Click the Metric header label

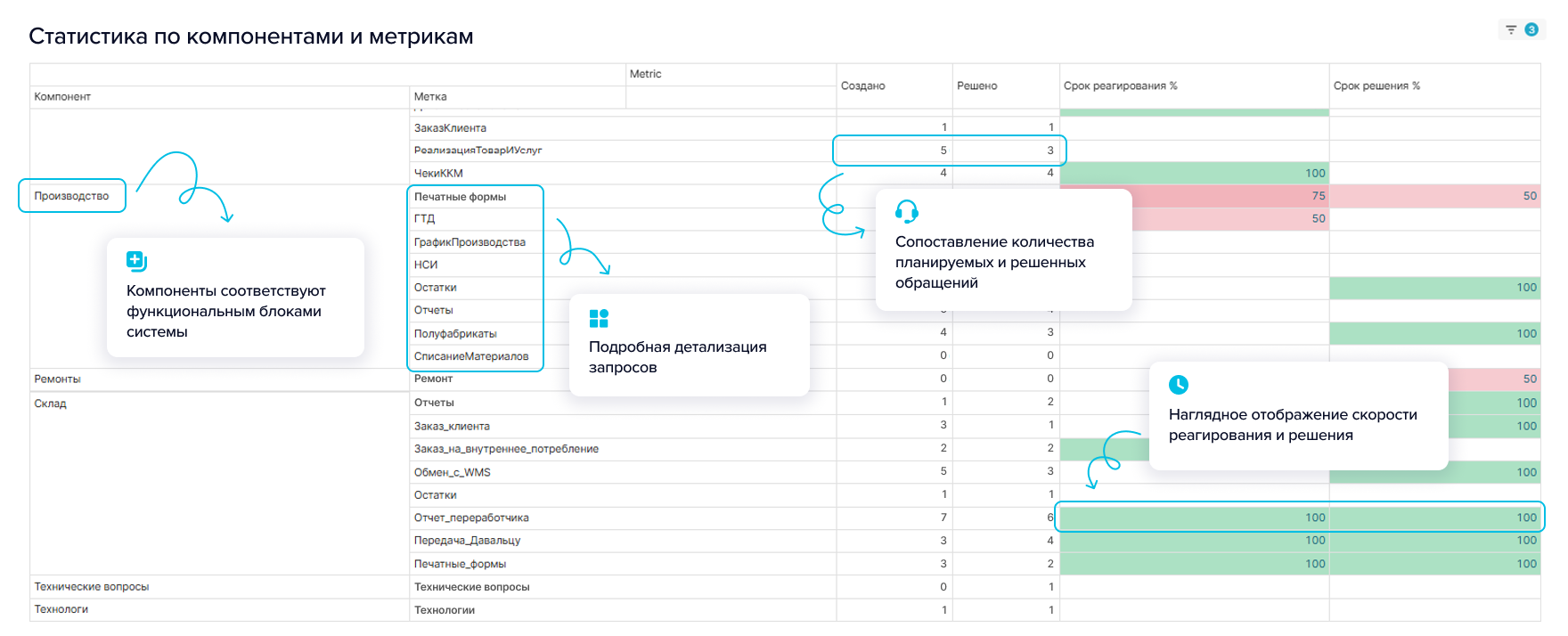(x=645, y=74)
